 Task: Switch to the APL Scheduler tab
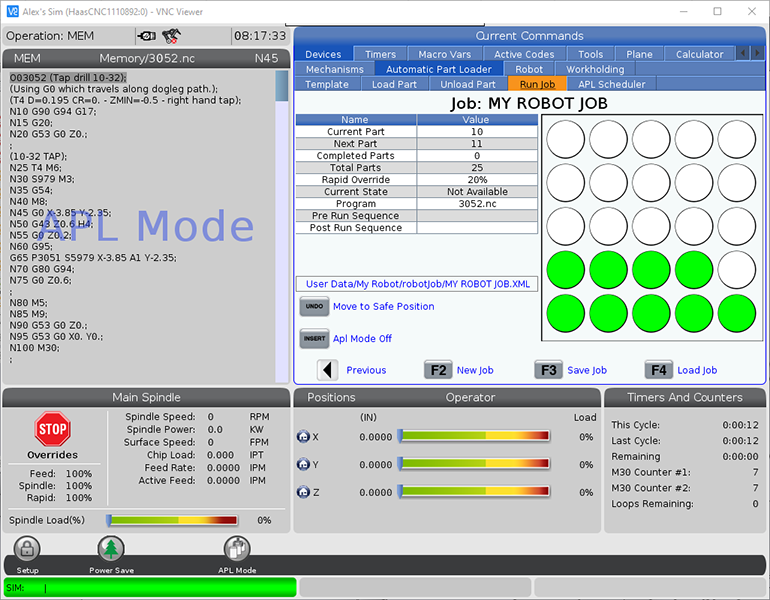612,84
